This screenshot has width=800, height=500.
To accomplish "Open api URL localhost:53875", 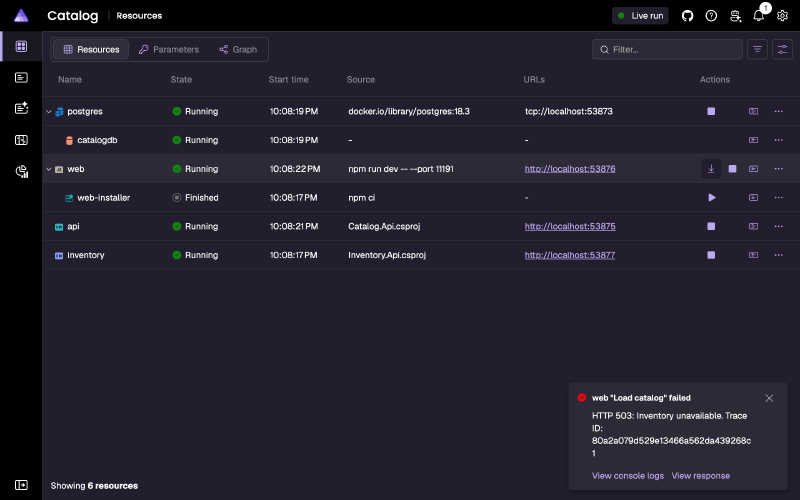I will pyautogui.click(x=570, y=226).
